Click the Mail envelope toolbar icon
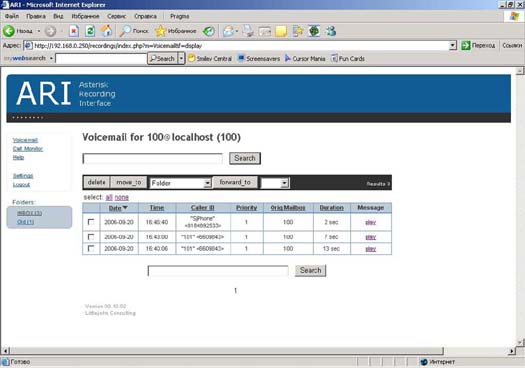 tap(228, 31)
